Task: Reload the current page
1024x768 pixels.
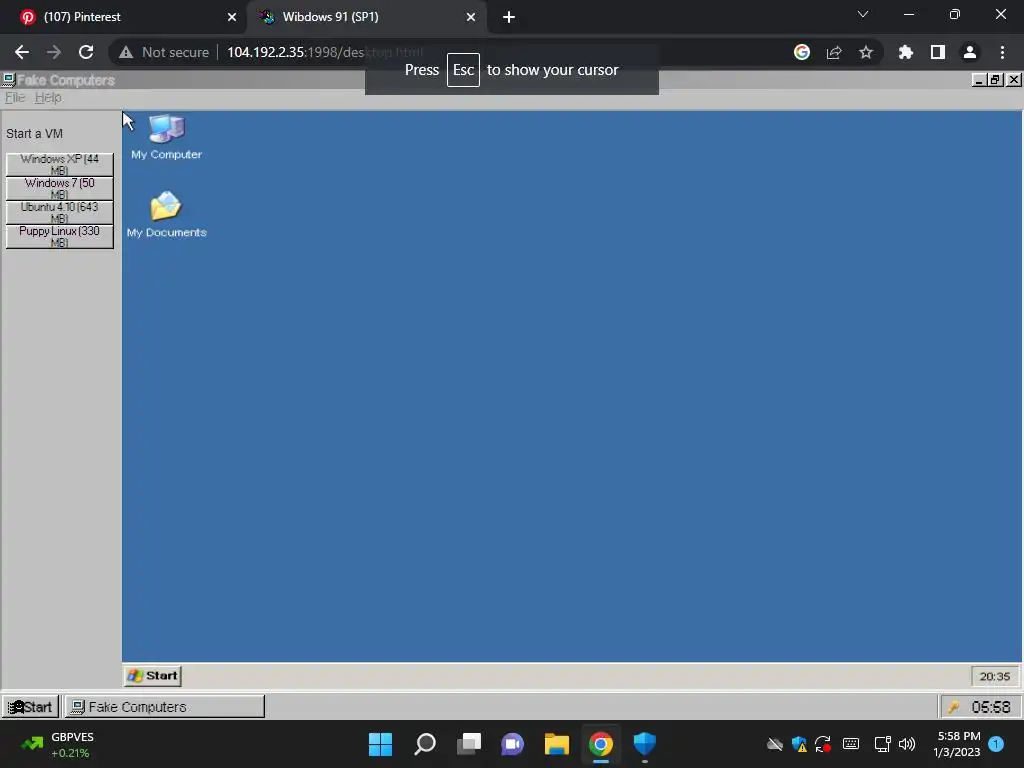Action: pos(86,52)
